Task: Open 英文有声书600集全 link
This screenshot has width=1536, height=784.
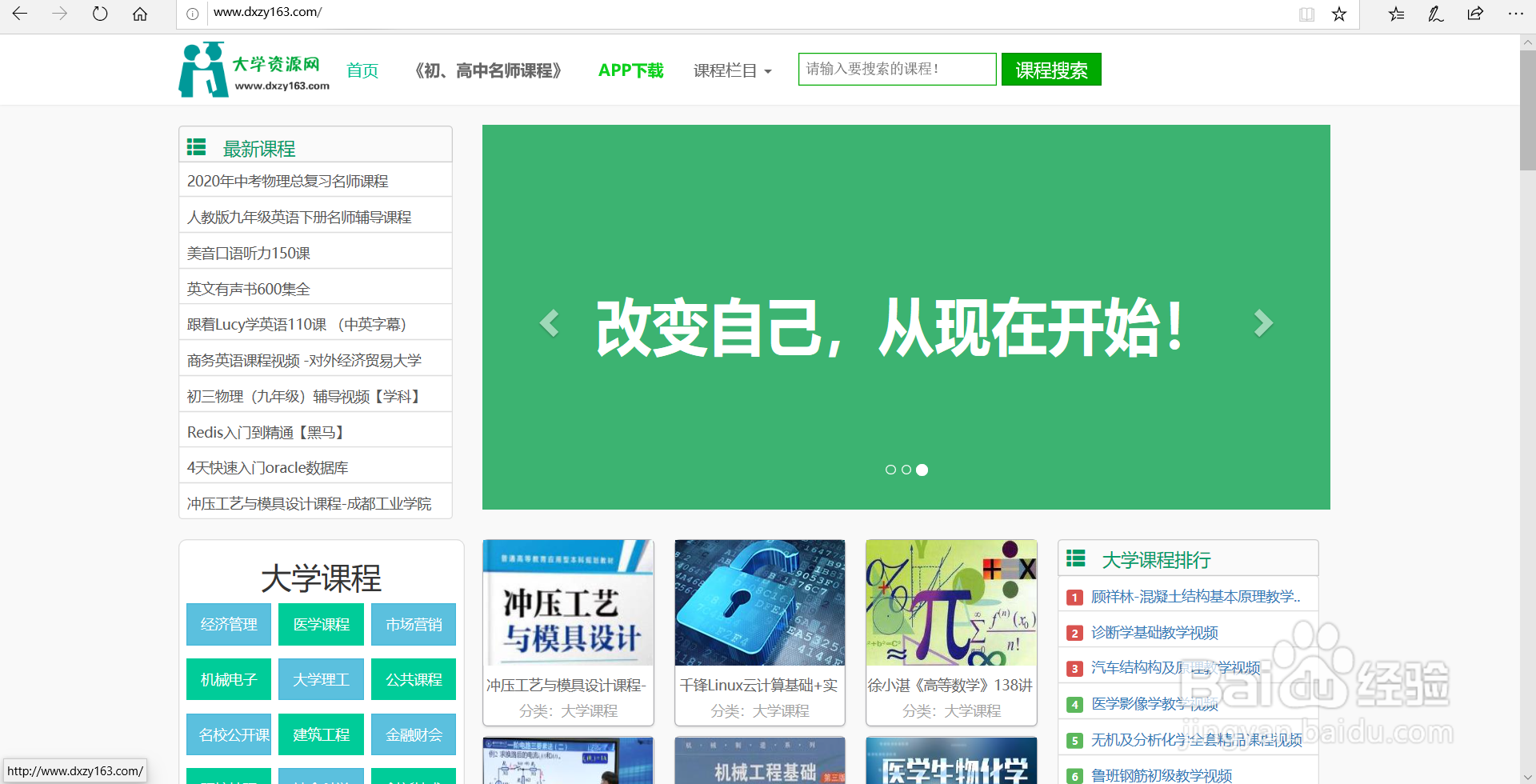Action: click(x=249, y=289)
